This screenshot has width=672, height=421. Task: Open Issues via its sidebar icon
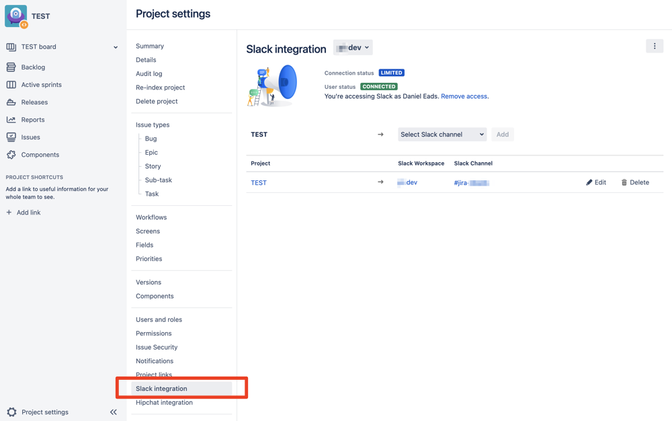click(11, 137)
